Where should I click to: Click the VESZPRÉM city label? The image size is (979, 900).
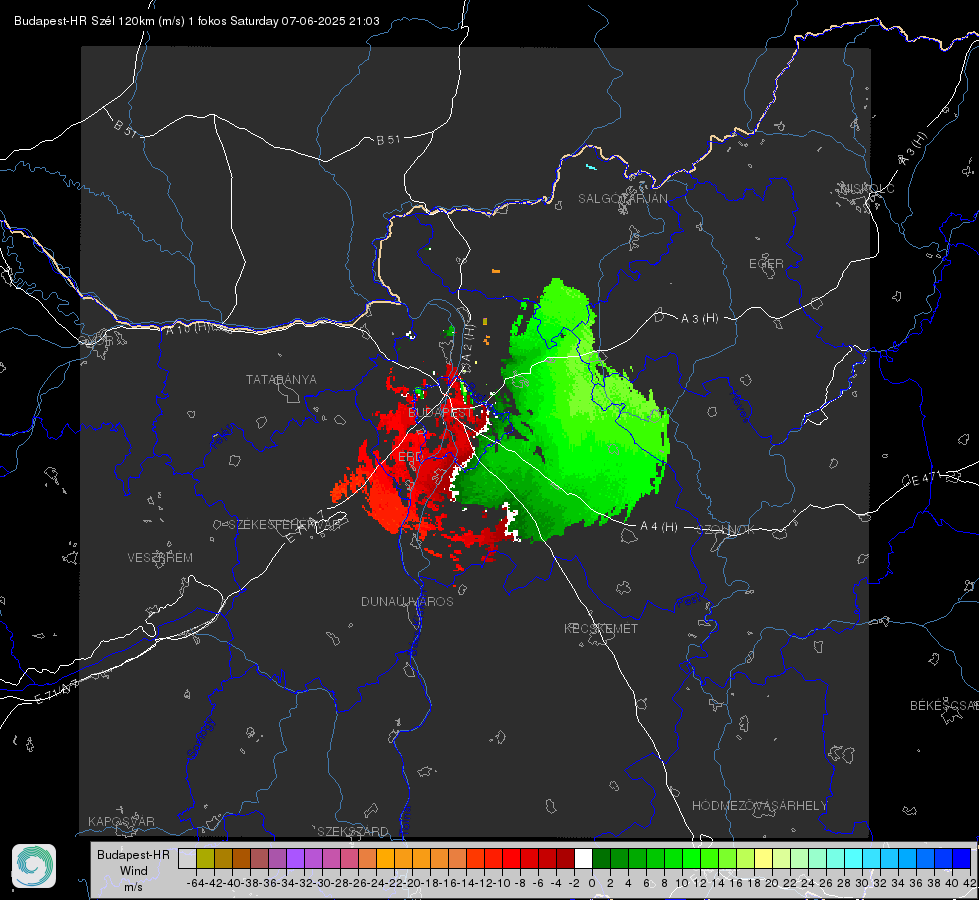[160, 558]
